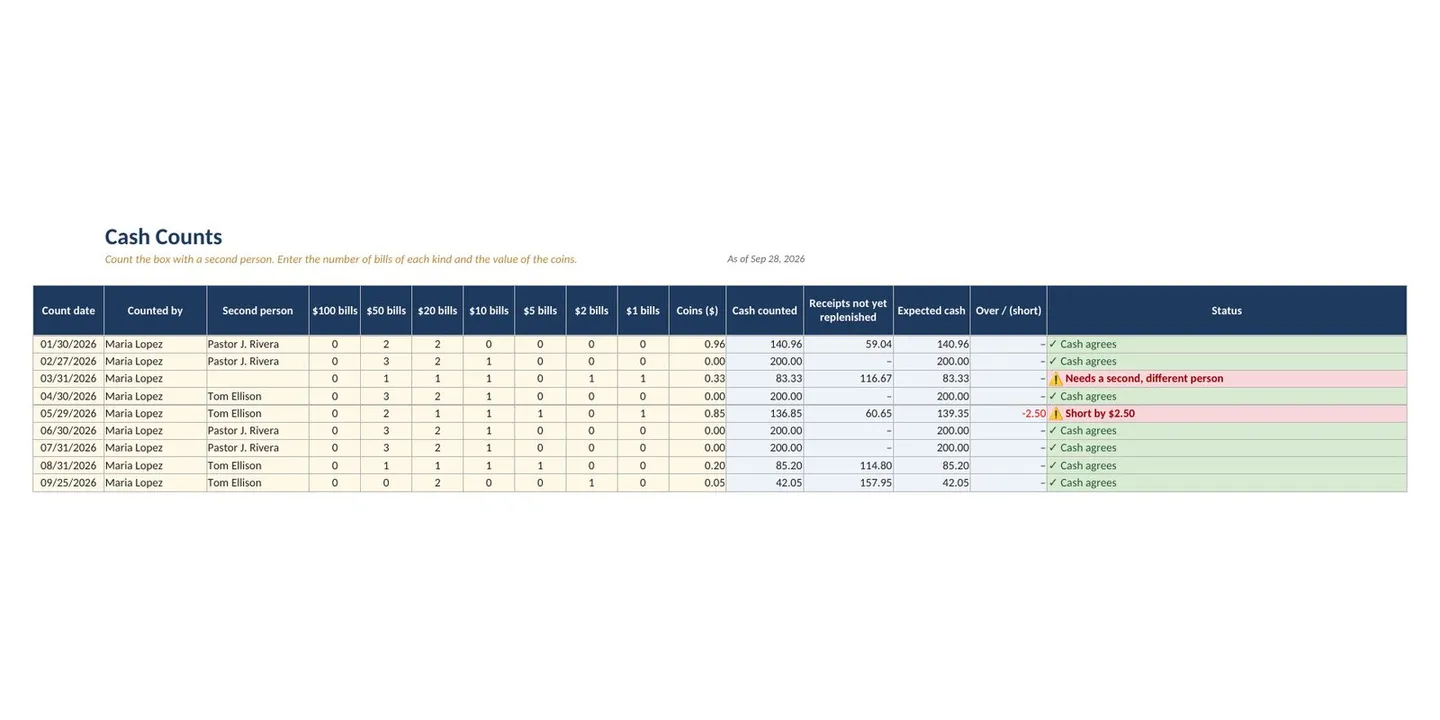Select the Expected cash value 139.35
This screenshot has height=720, width=1440.
953,413
